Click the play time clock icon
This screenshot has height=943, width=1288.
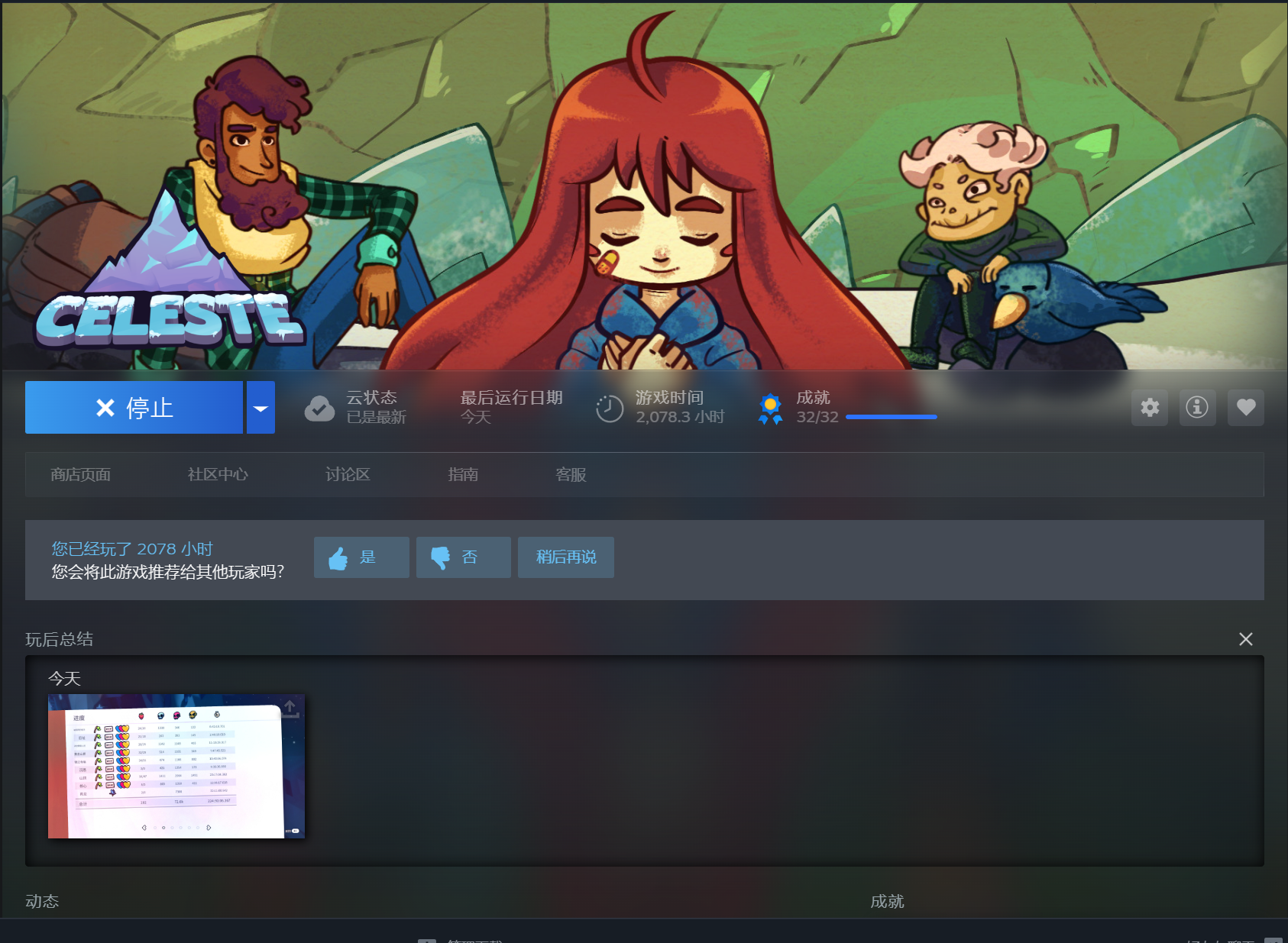tap(610, 409)
